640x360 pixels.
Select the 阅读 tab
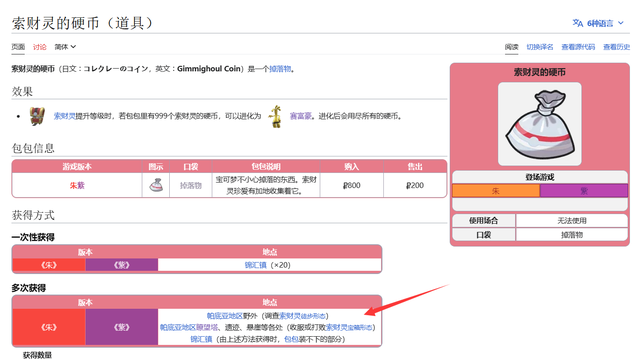[511, 47]
